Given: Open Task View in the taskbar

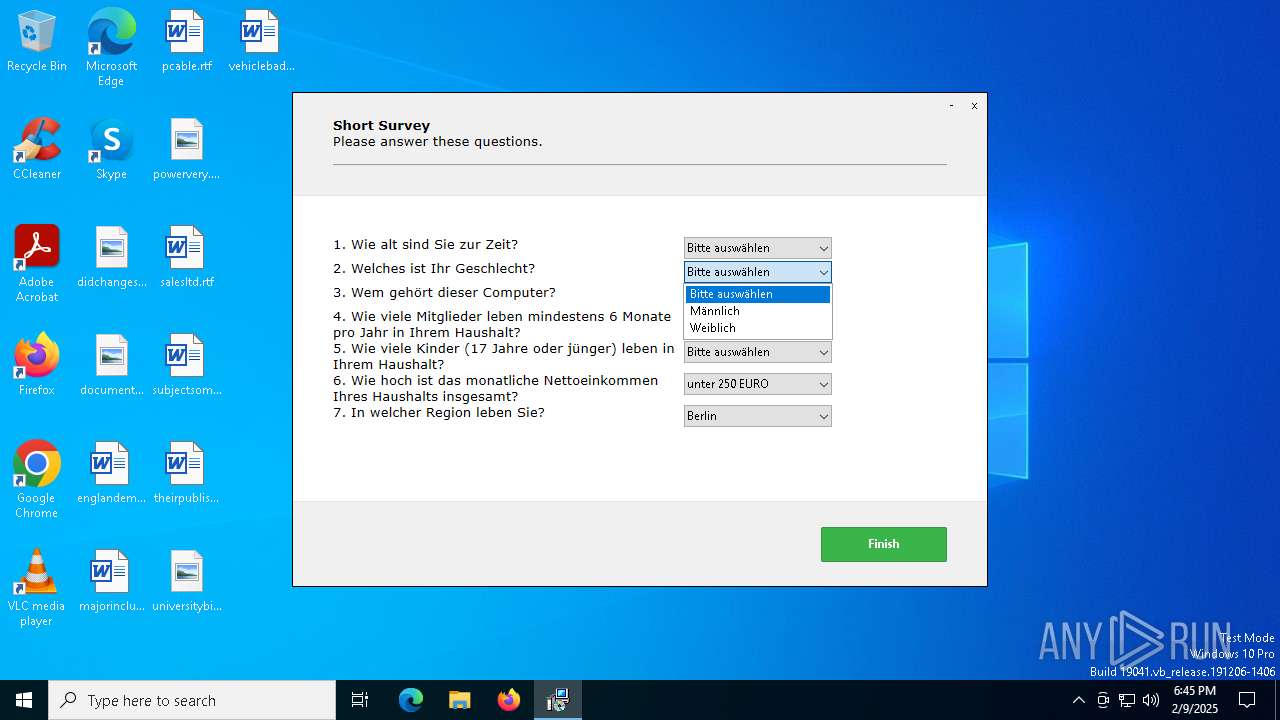Looking at the screenshot, I should 360,700.
